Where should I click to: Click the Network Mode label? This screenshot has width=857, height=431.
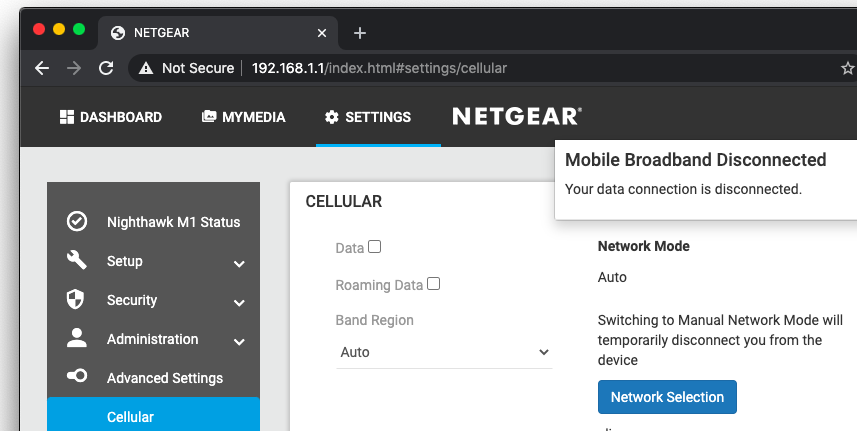pyautogui.click(x=644, y=246)
